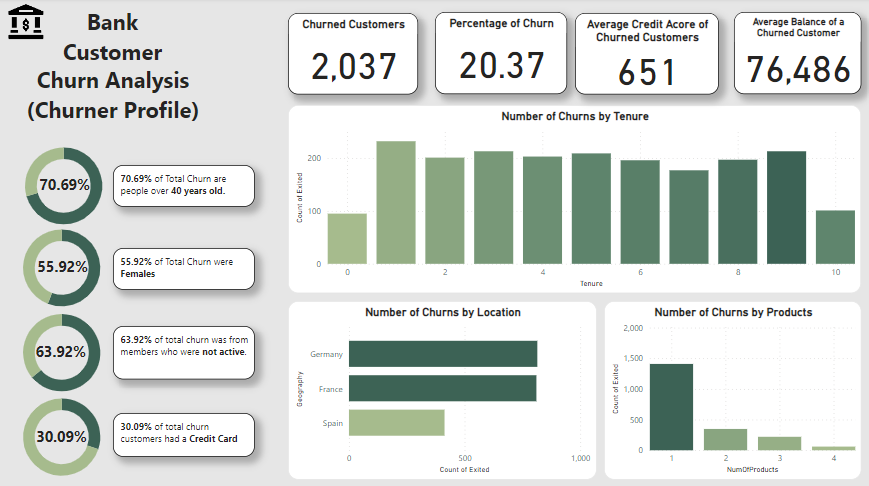Image resolution: width=869 pixels, height=486 pixels.
Task: Select the Percentage of Churn card
Action: [502, 55]
